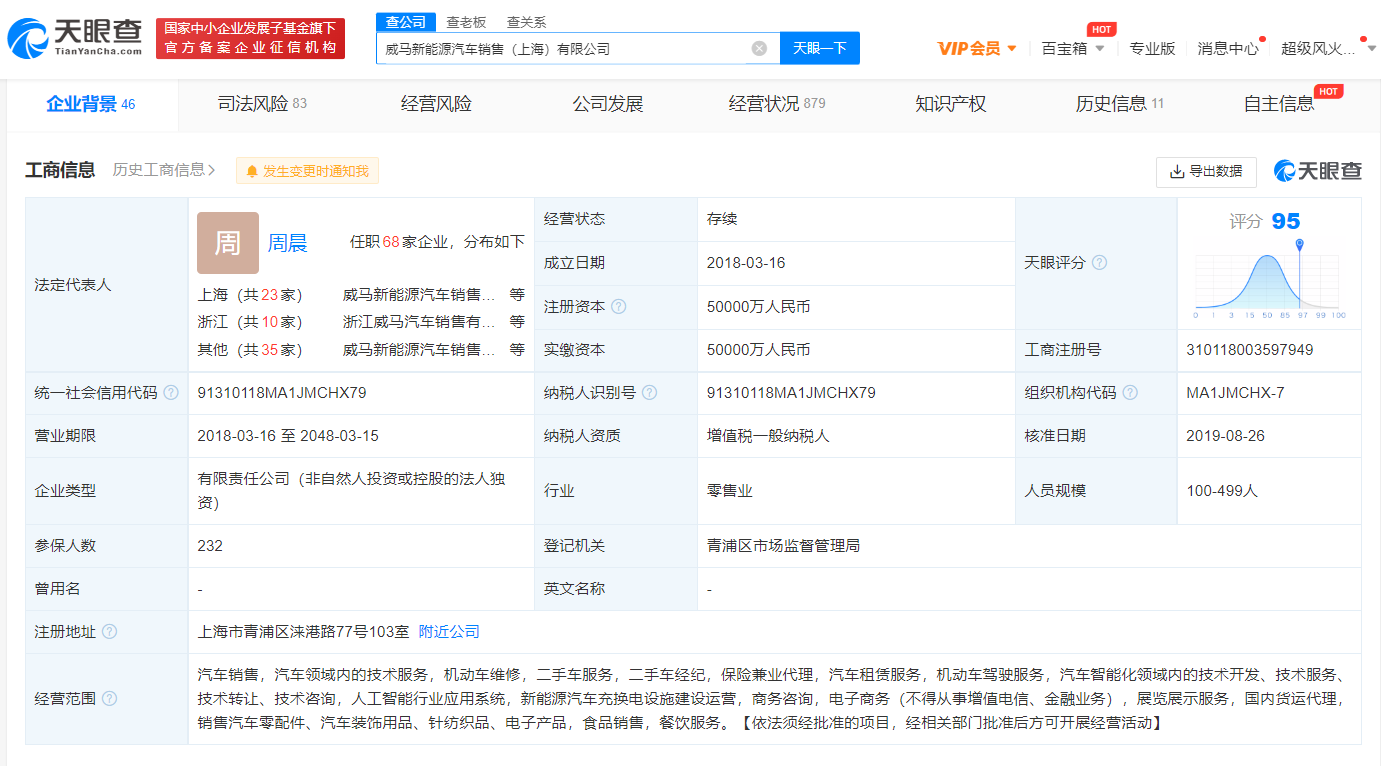Click the 导出数据 export button

1206,172
